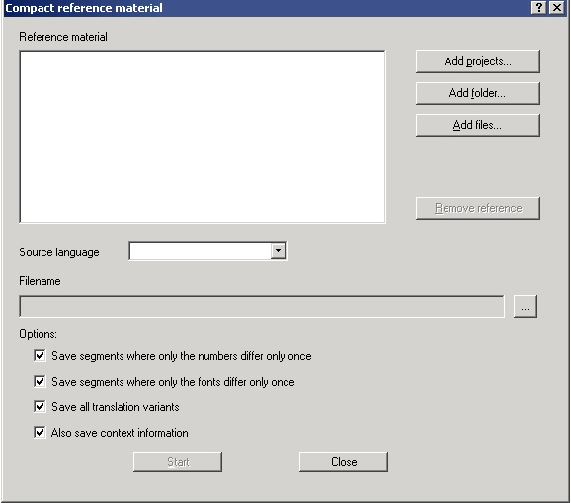Click the Compact reference material title bar
571x503 pixels.
pyautogui.click(x=266, y=8)
